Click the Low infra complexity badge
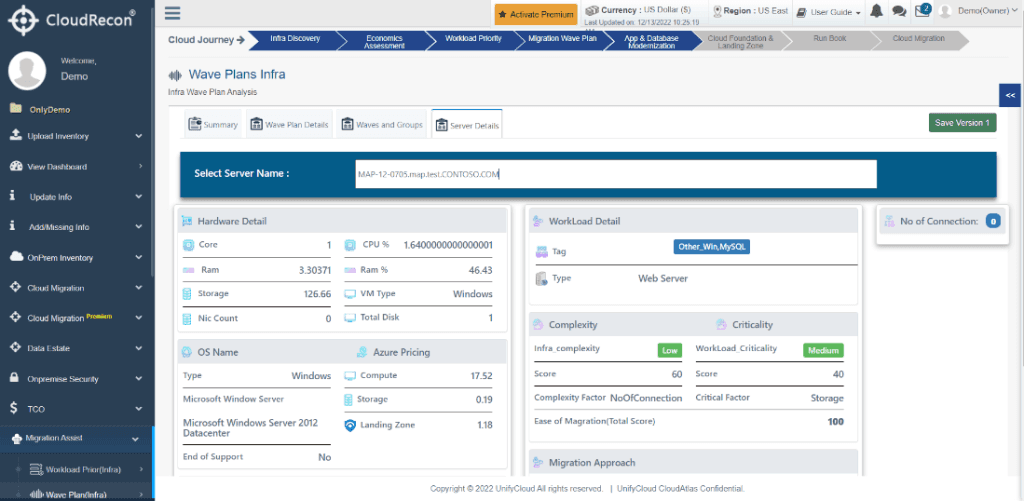1024x501 pixels. (x=669, y=350)
